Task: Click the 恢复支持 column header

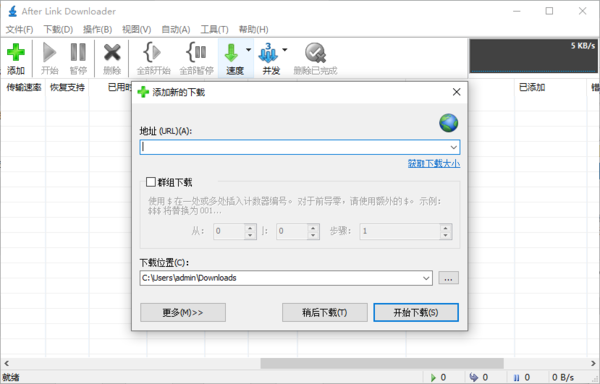Action: [67, 88]
